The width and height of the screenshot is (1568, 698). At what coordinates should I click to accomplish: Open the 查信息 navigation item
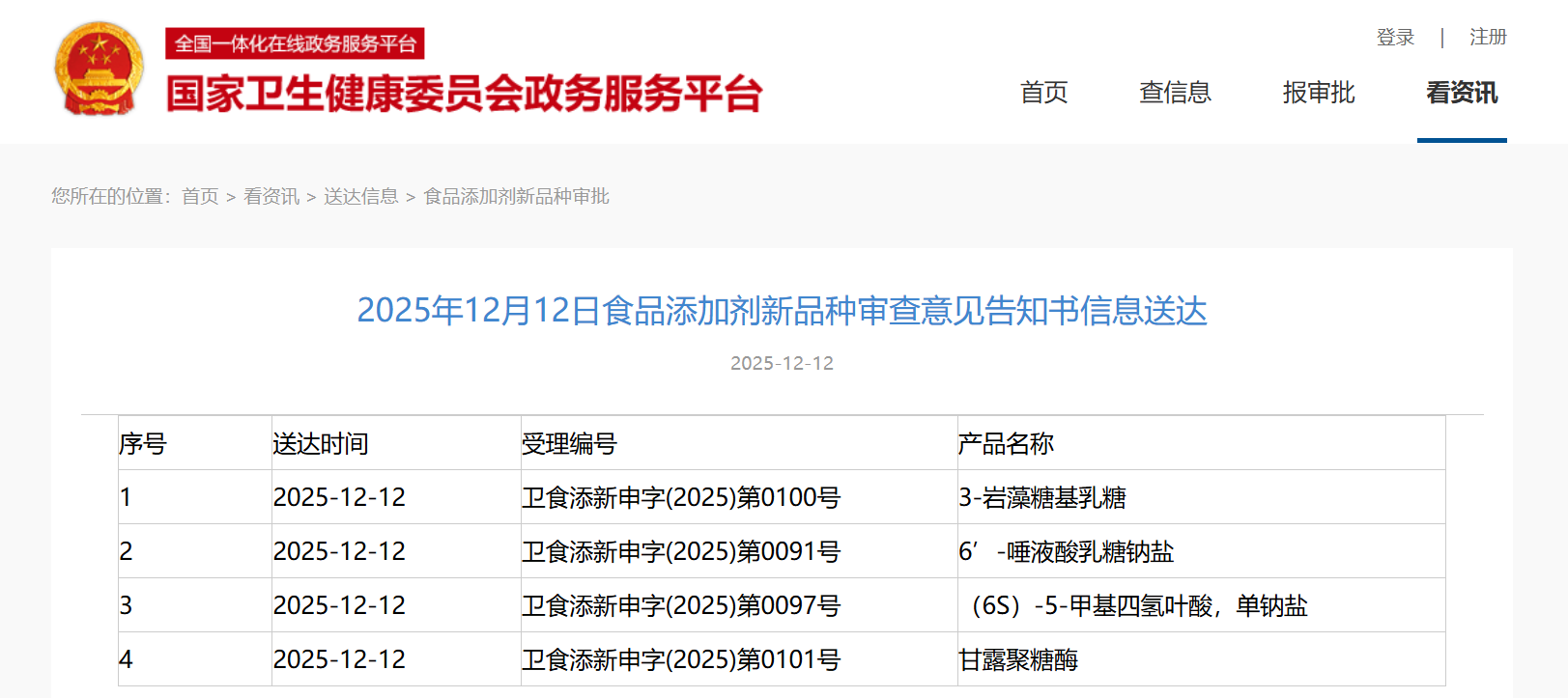[x=1175, y=93]
